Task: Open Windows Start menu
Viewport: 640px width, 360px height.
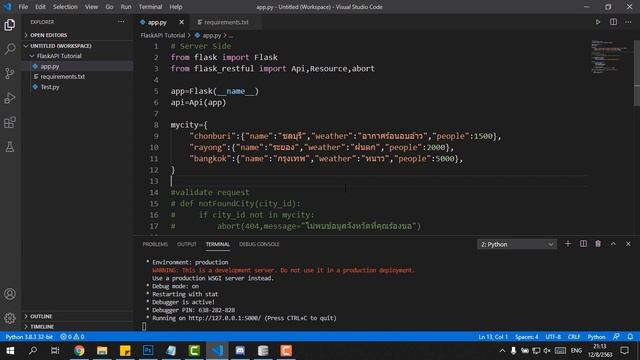Action: click(10, 351)
